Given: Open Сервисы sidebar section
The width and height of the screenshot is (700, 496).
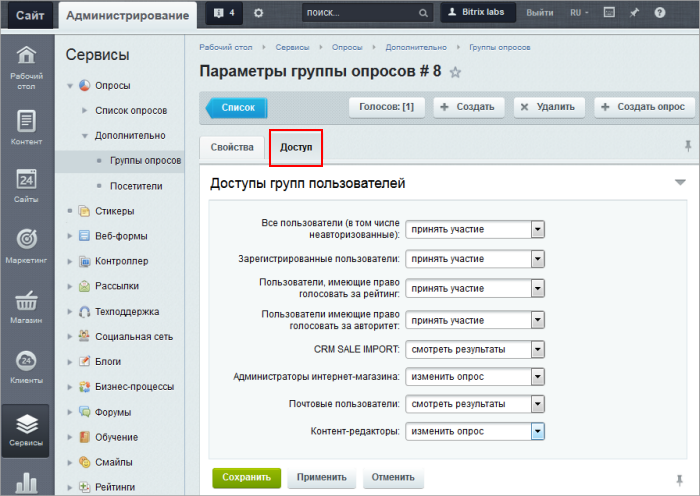Looking at the screenshot, I should point(25,431).
